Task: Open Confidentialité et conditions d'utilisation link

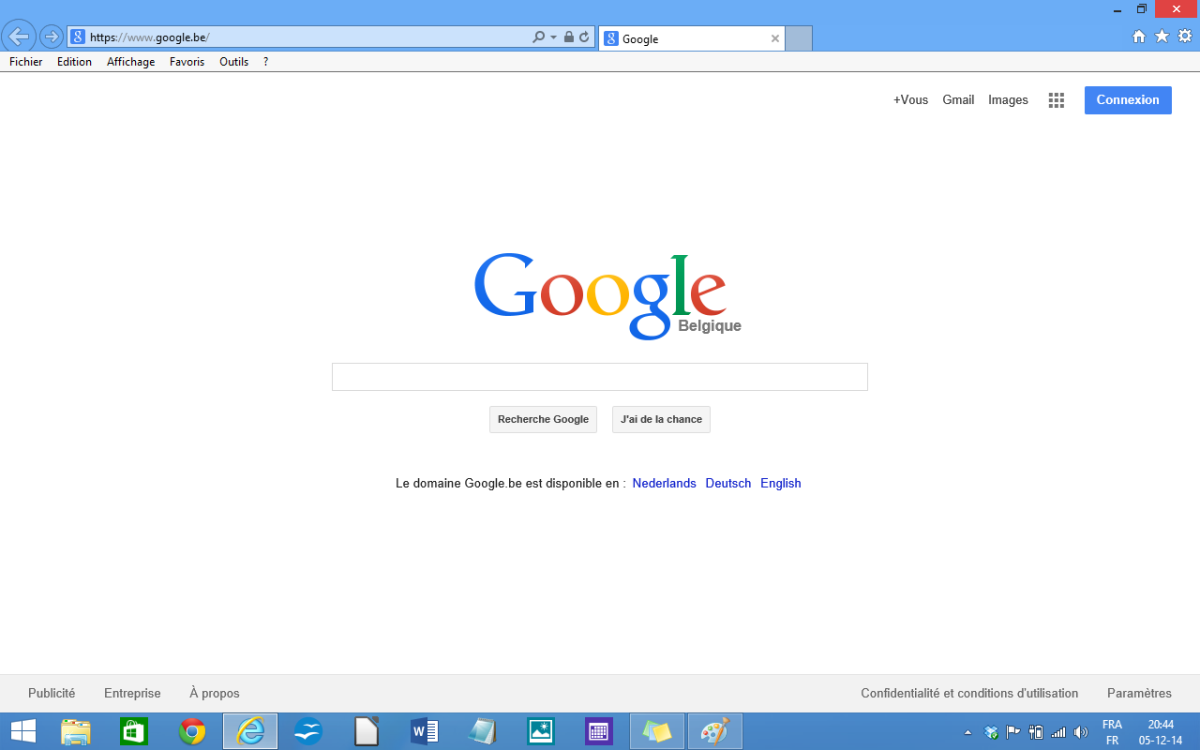Action: point(970,693)
